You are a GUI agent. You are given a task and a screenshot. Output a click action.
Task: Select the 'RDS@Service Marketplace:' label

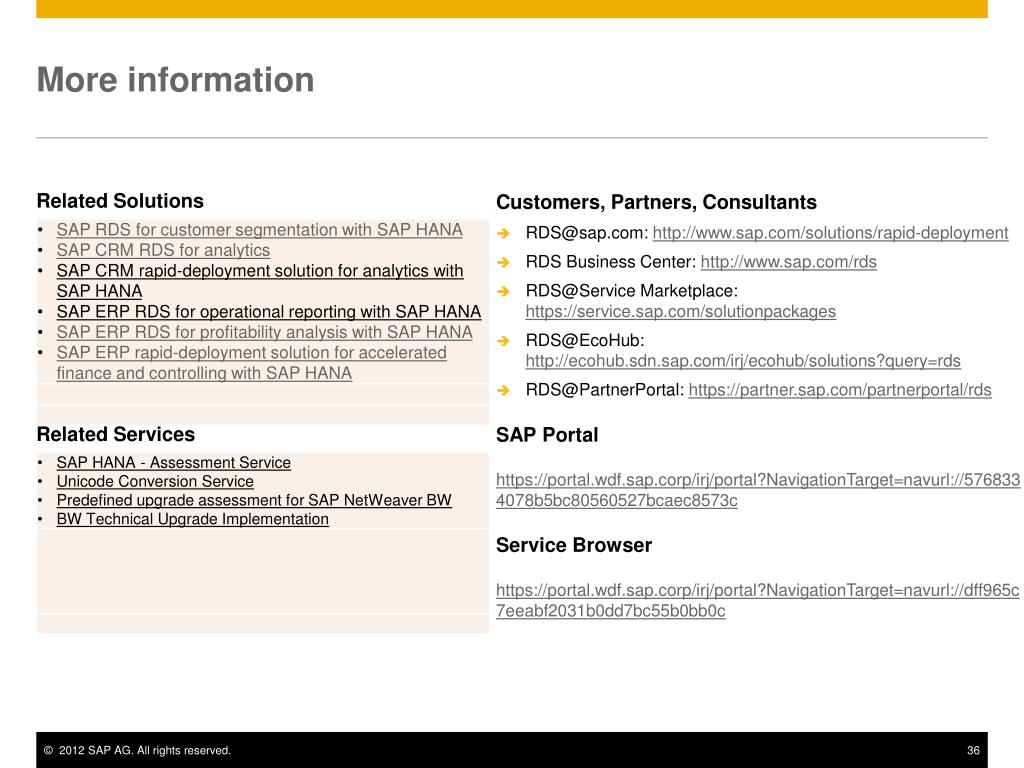632,291
